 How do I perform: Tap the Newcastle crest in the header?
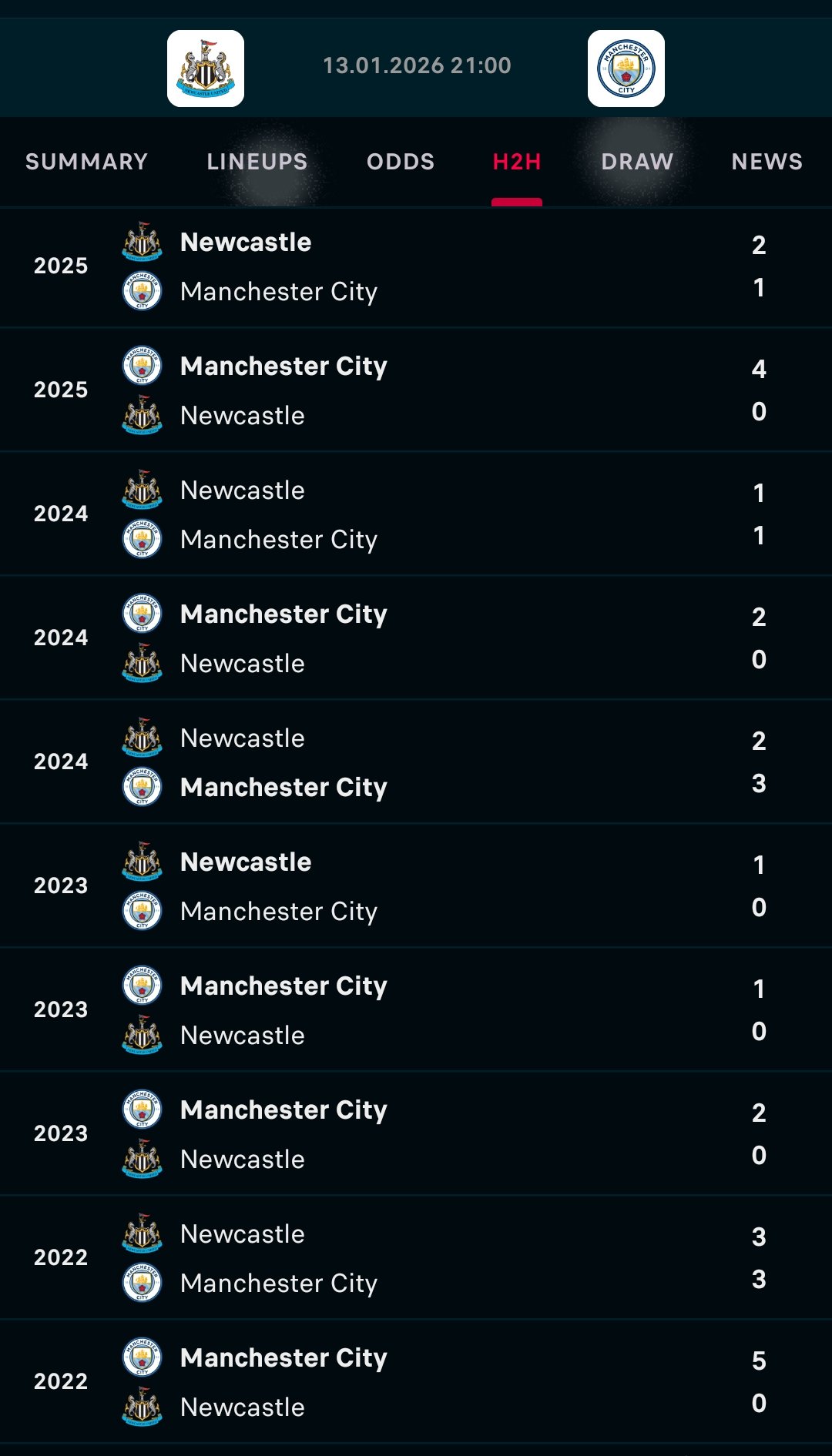coord(206,69)
